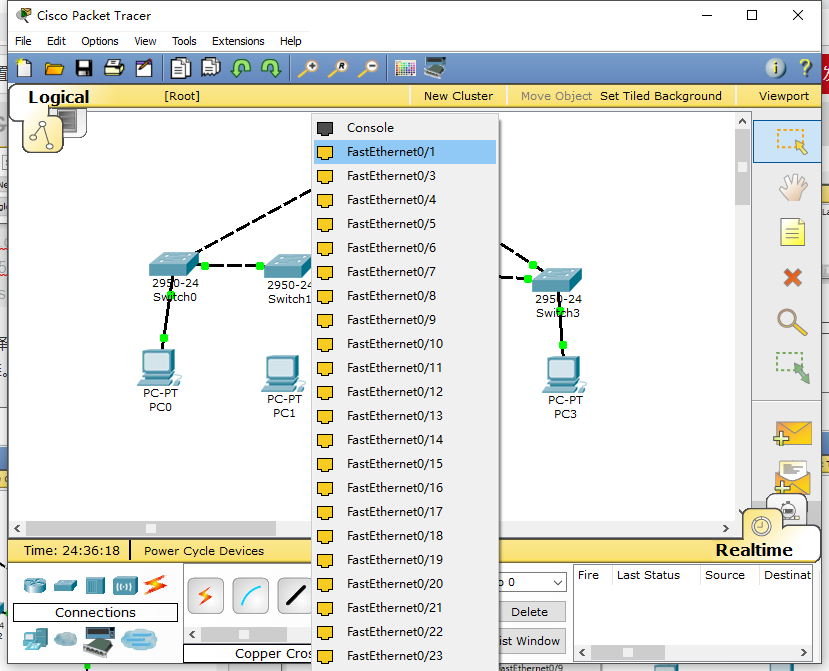
Task: Click the Logical workspace tab
Action: tap(59, 97)
